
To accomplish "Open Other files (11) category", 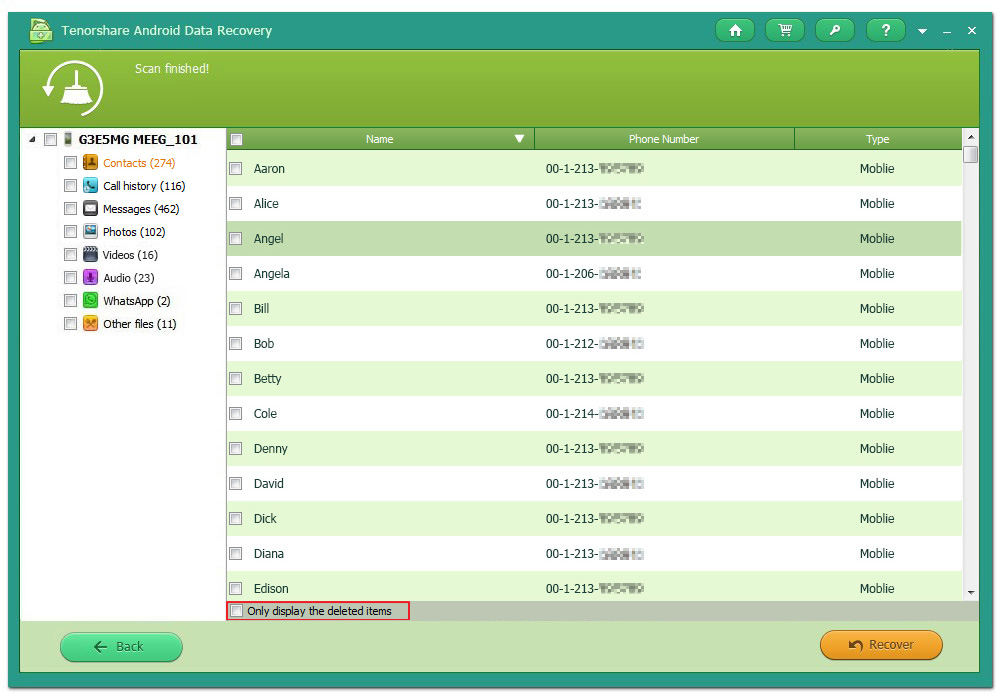I will [x=139, y=324].
